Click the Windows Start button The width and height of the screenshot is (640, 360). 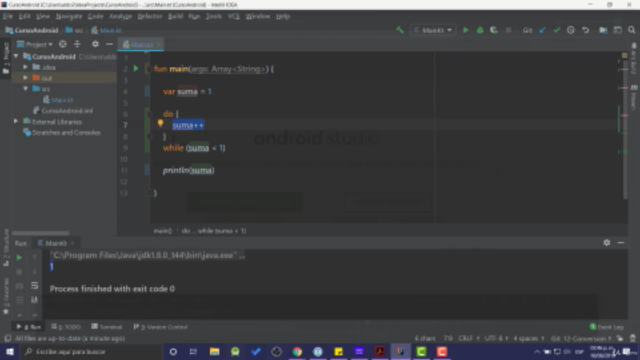[10, 351]
